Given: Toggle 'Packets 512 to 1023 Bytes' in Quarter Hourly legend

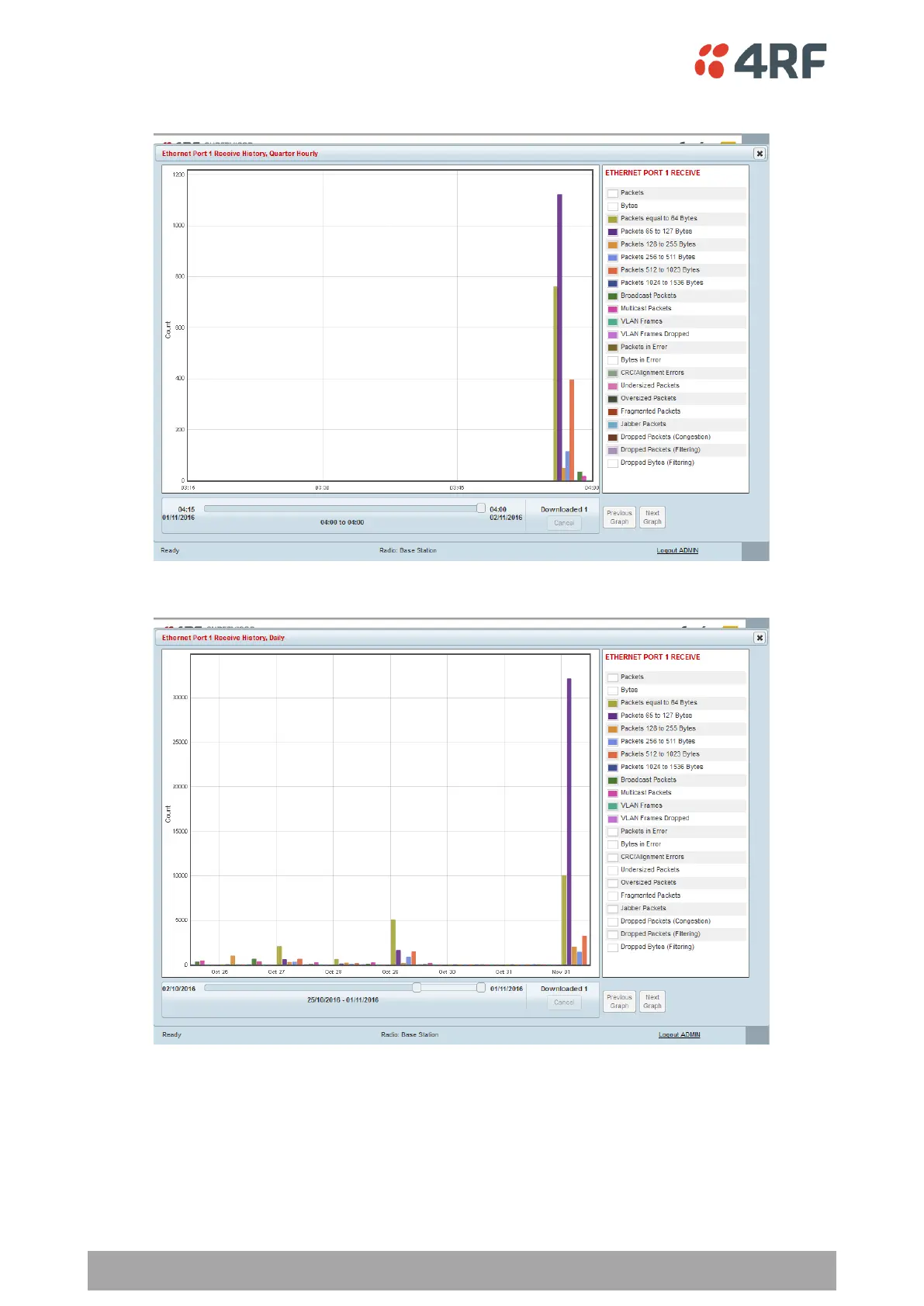Looking at the screenshot, I should 612,270.
